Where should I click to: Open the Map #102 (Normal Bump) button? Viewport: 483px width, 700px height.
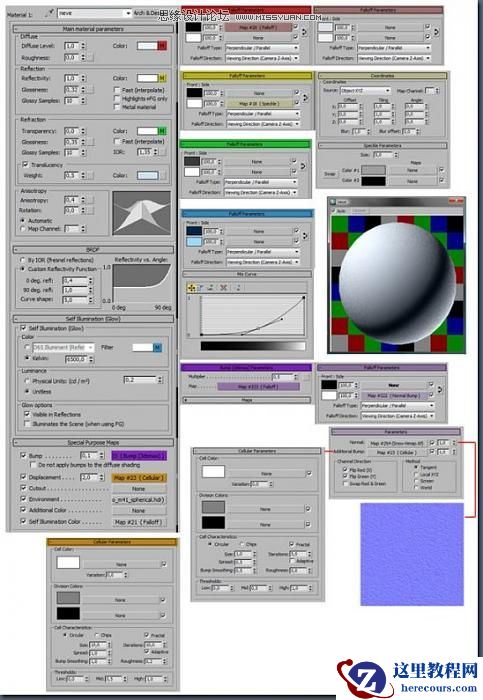[x=393, y=396]
